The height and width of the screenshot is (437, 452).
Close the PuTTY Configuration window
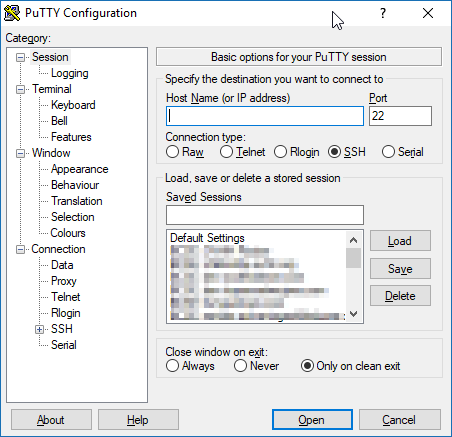(x=428, y=13)
